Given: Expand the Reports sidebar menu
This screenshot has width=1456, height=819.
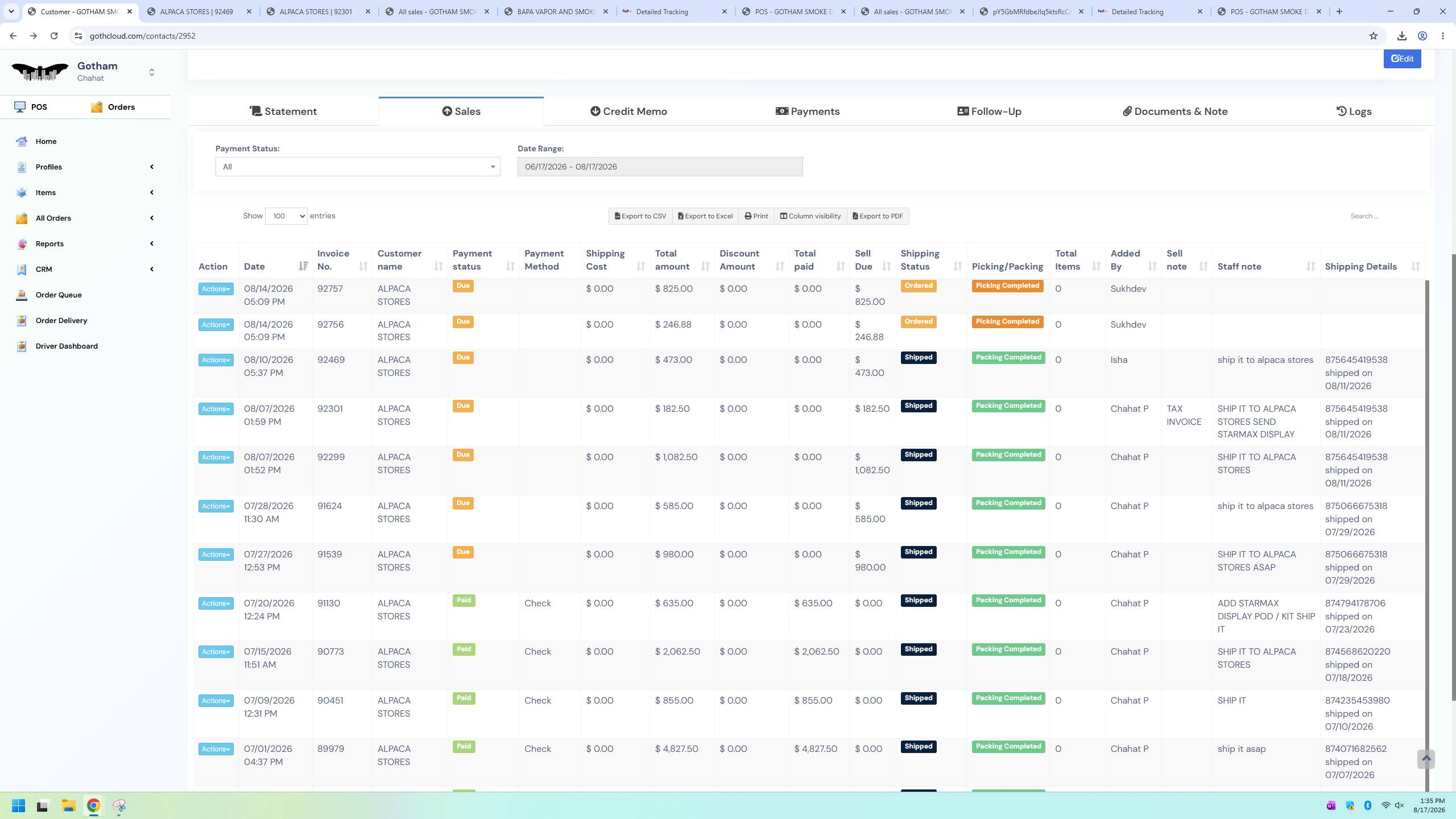Looking at the screenshot, I should point(85,243).
